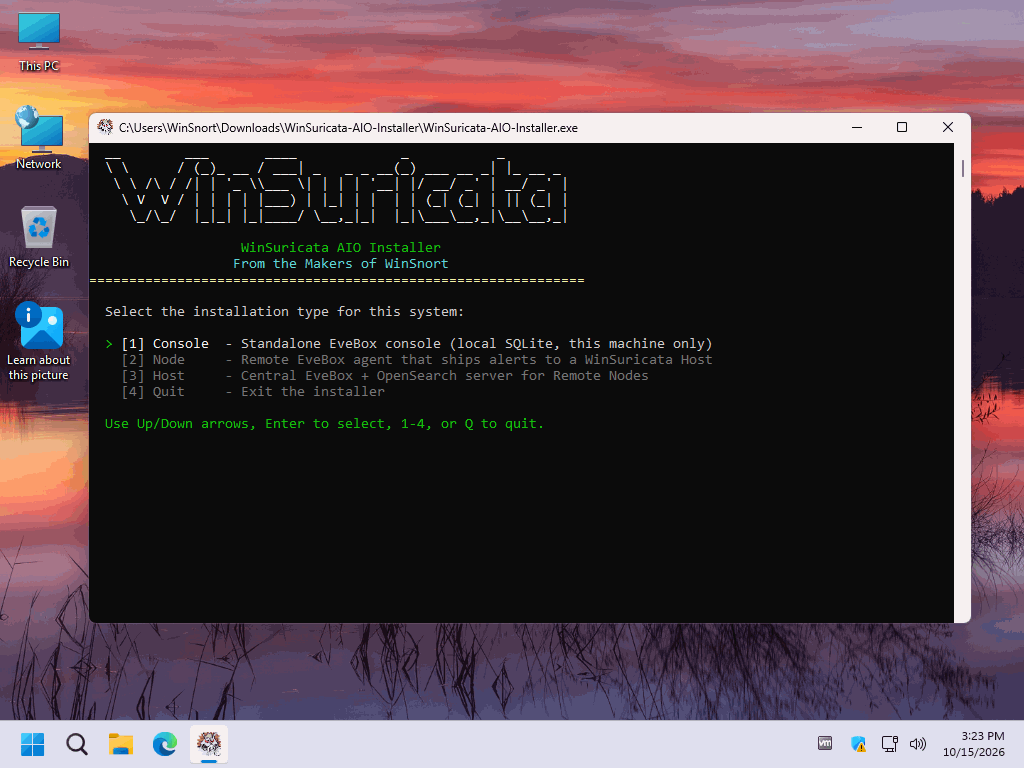Click the installer window title bar icon
Viewport: 1024px width, 768px height.
[104, 127]
